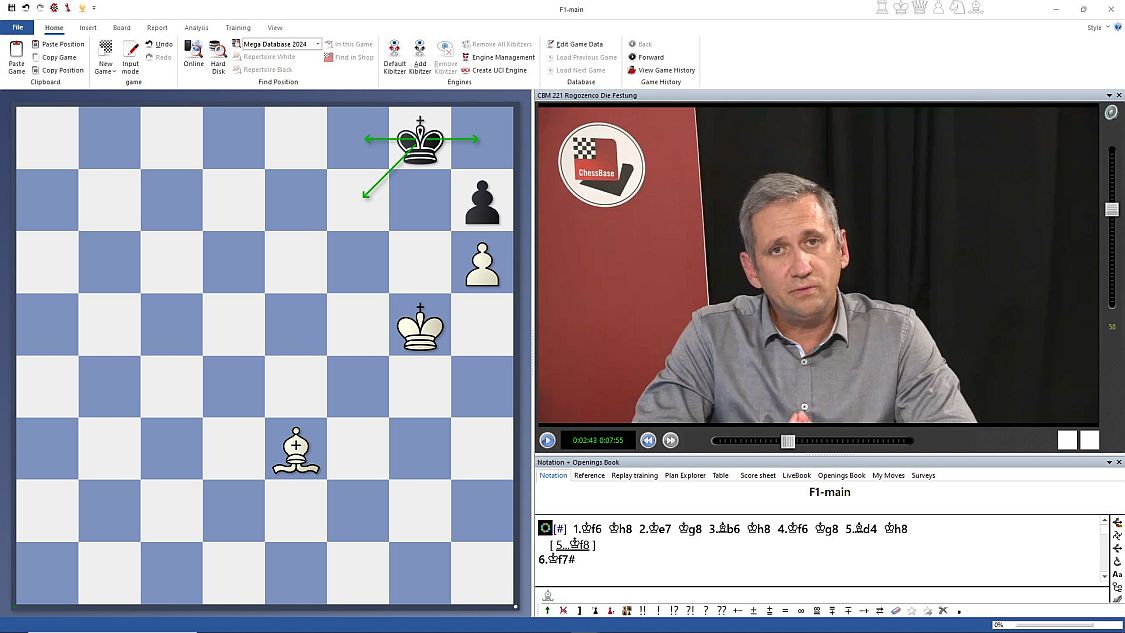1125x633 pixels.
Task: Open the LiveBook tab
Action: click(796, 475)
